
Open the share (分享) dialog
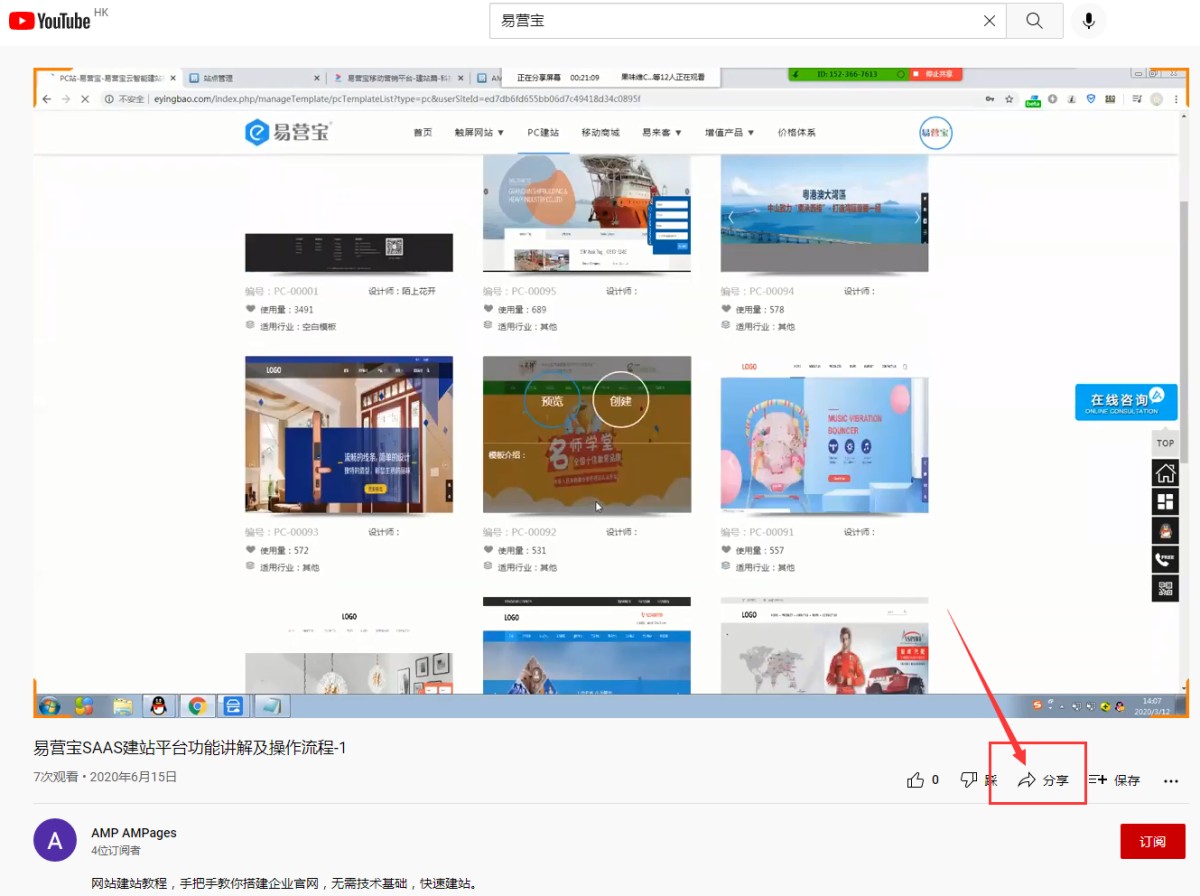tap(1042, 780)
